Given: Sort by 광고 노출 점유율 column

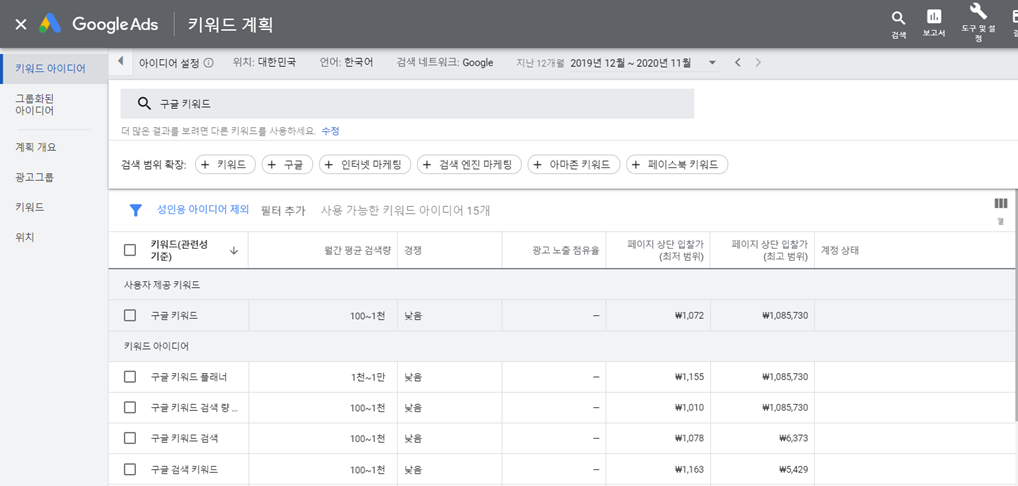Looking at the screenshot, I should click(x=564, y=250).
